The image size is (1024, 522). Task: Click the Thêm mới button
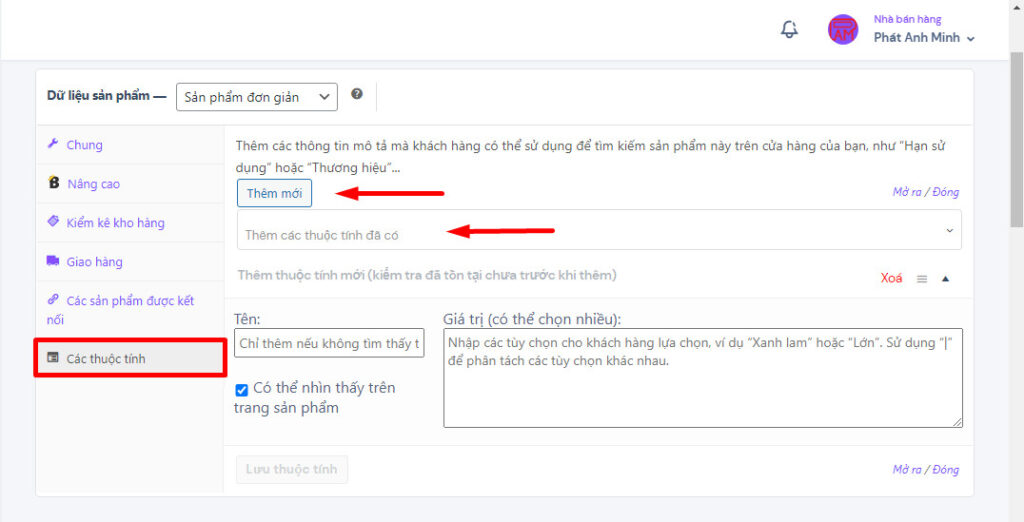pyautogui.click(x=274, y=193)
